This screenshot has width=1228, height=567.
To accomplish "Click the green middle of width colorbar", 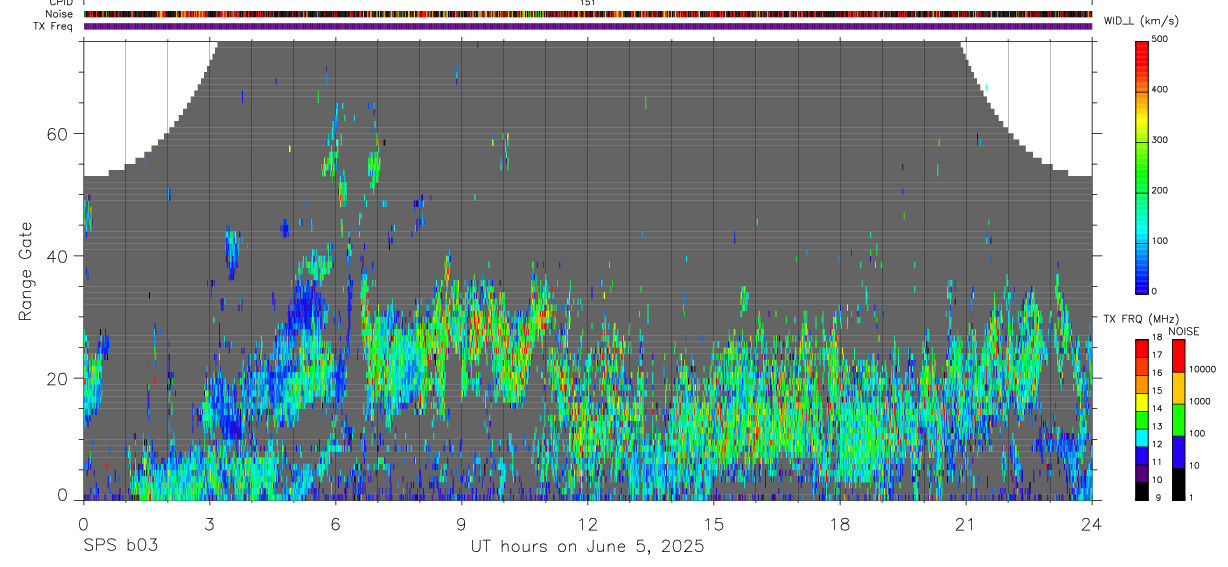I will [1142, 166].
